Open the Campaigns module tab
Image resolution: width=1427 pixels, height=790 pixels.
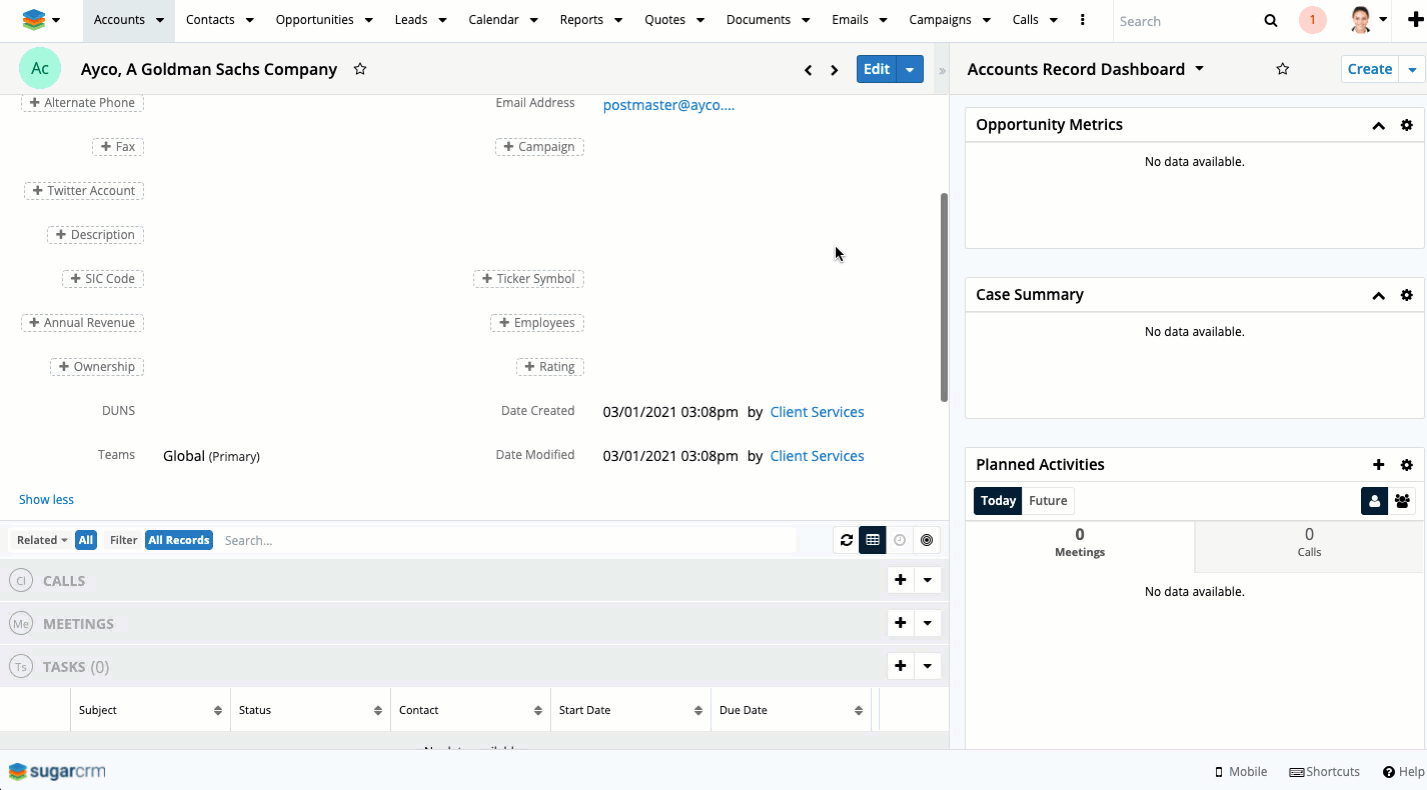(940, 20)
